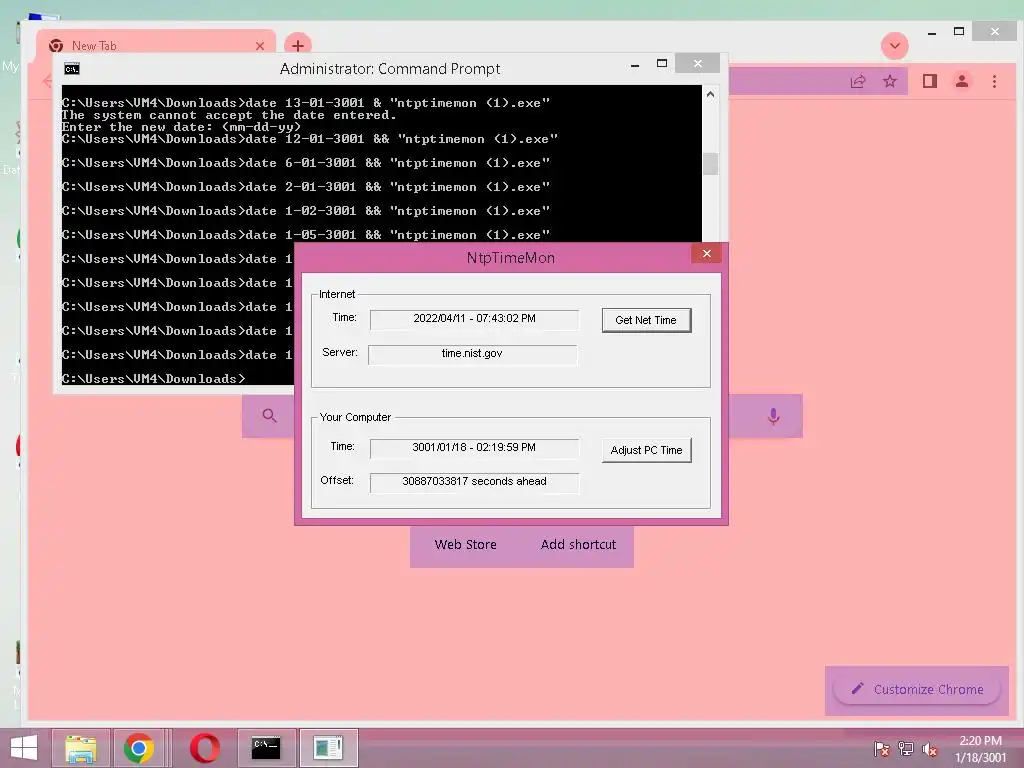
Task: Click the Administrator: Command Prompt title text
Action: point(390,69)
